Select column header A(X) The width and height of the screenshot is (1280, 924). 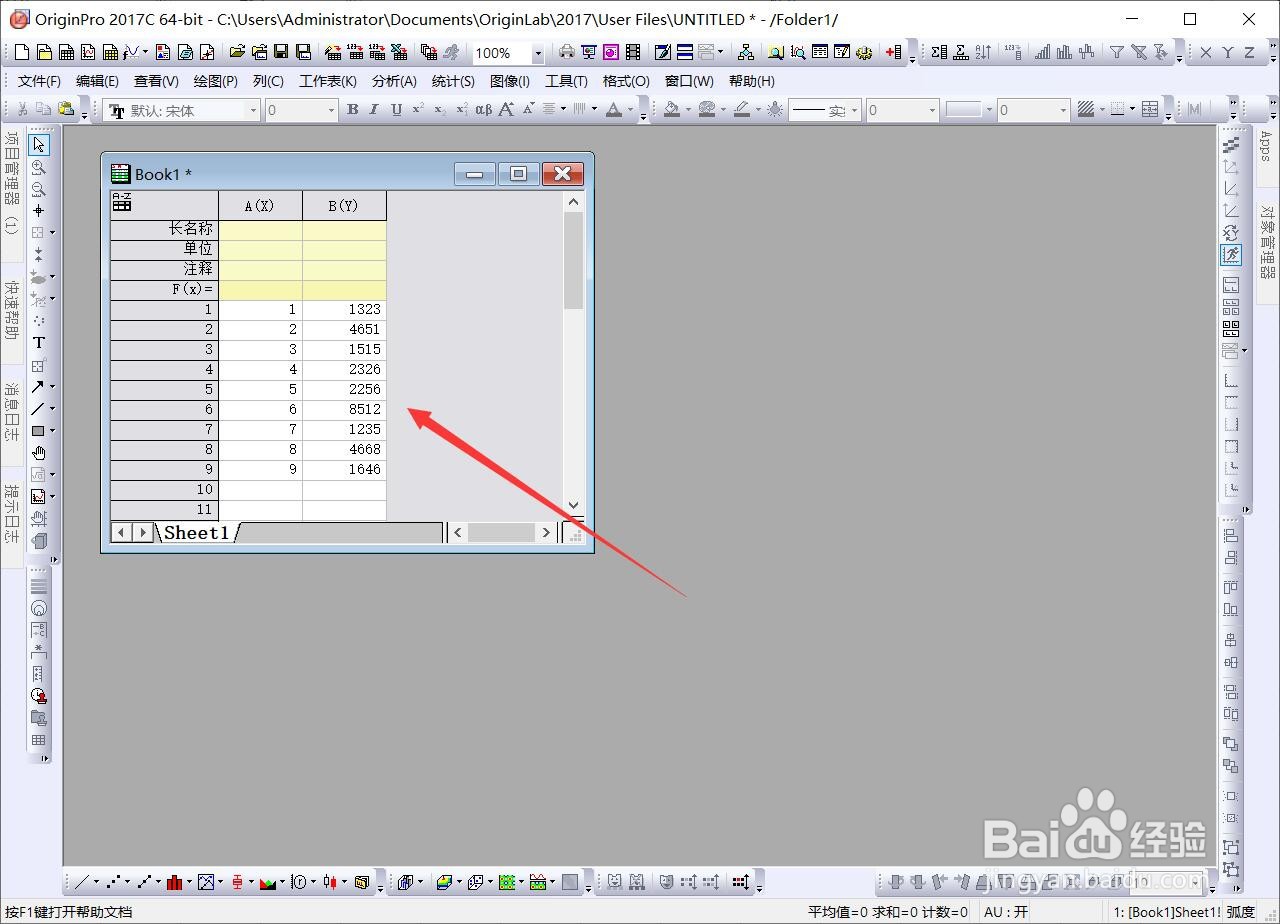(260, 205)
